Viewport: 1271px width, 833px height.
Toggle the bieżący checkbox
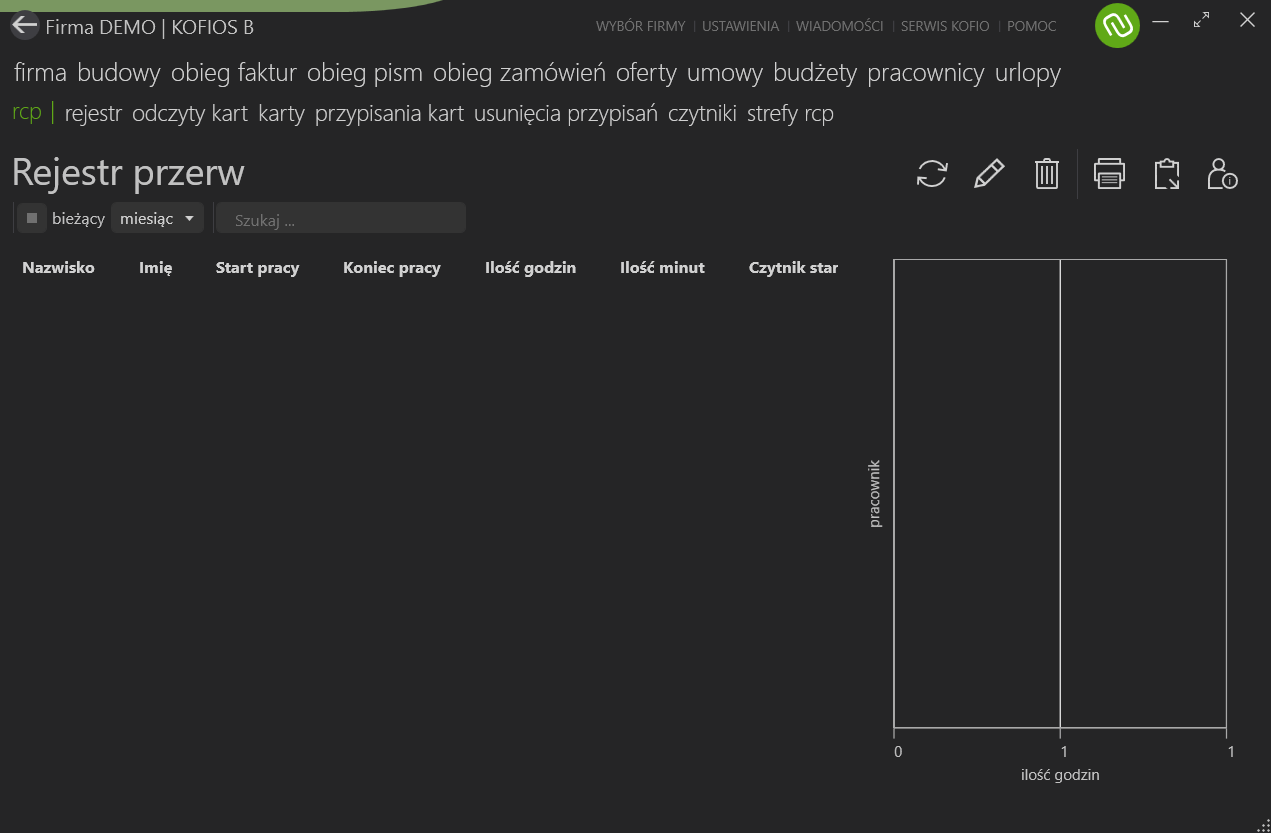32,218
